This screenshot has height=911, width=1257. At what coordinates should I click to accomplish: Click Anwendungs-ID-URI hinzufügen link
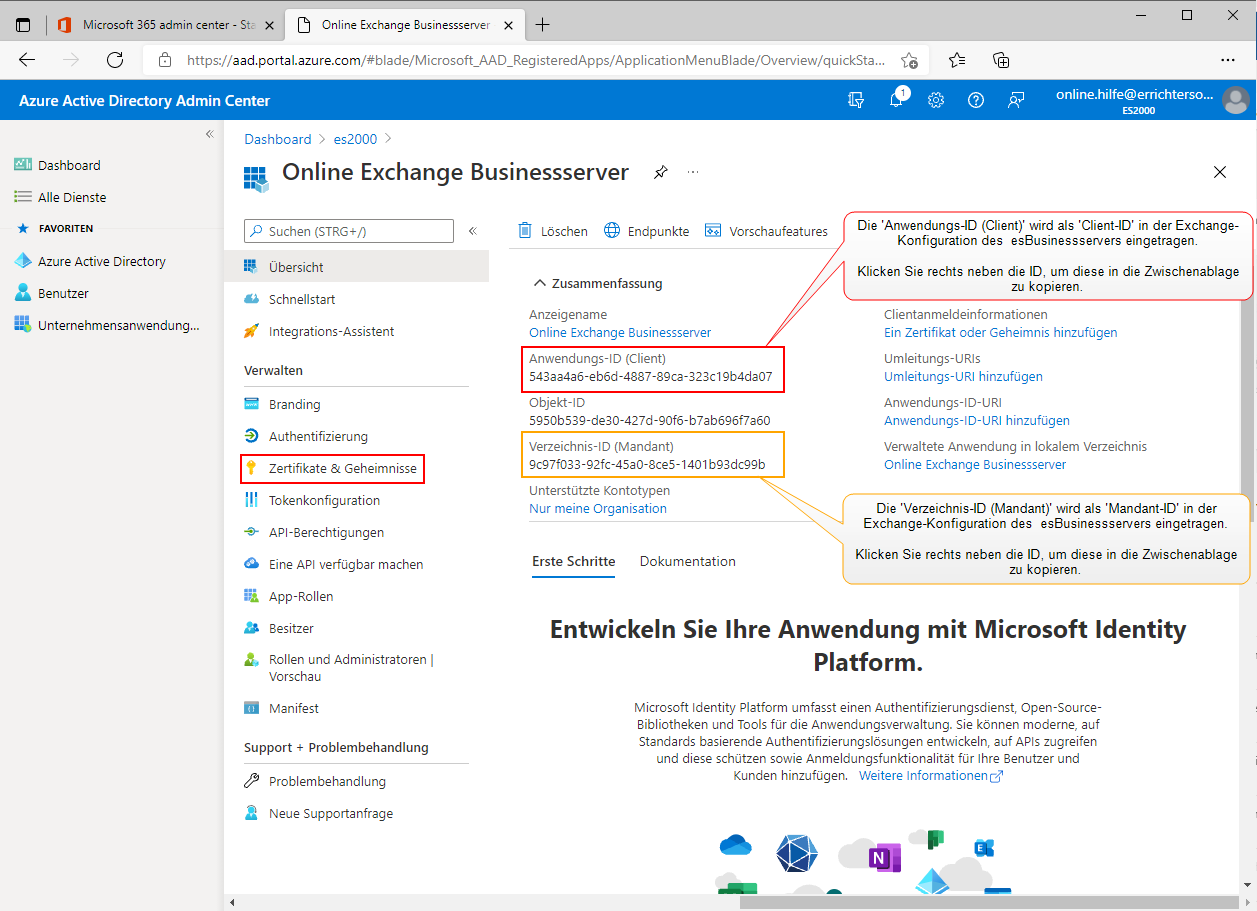point(977,420)
